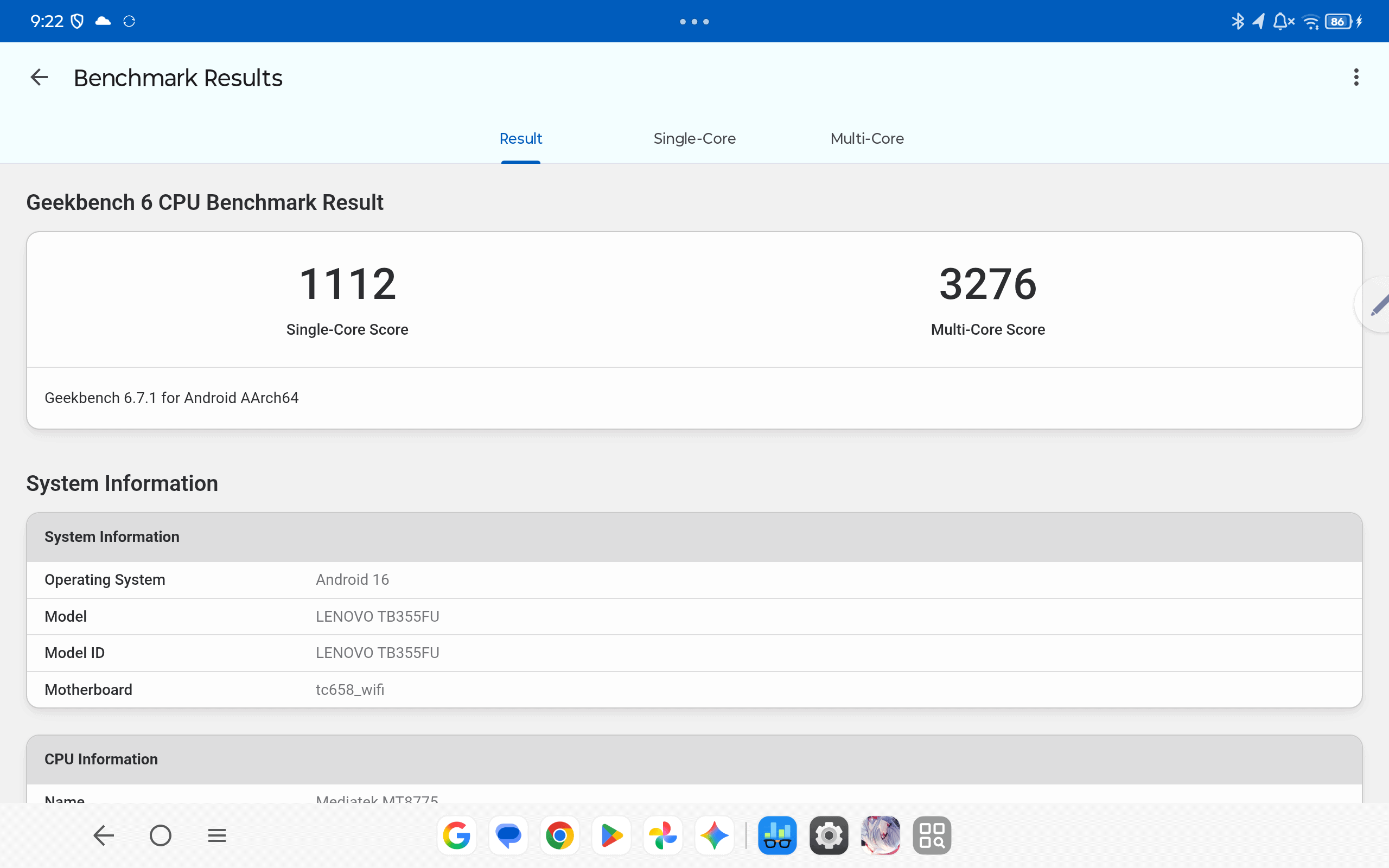1389x868 pixels.
Task: Tap the Geekbench 6 CPU Benchmark Result heading
Action: [205, 202]
